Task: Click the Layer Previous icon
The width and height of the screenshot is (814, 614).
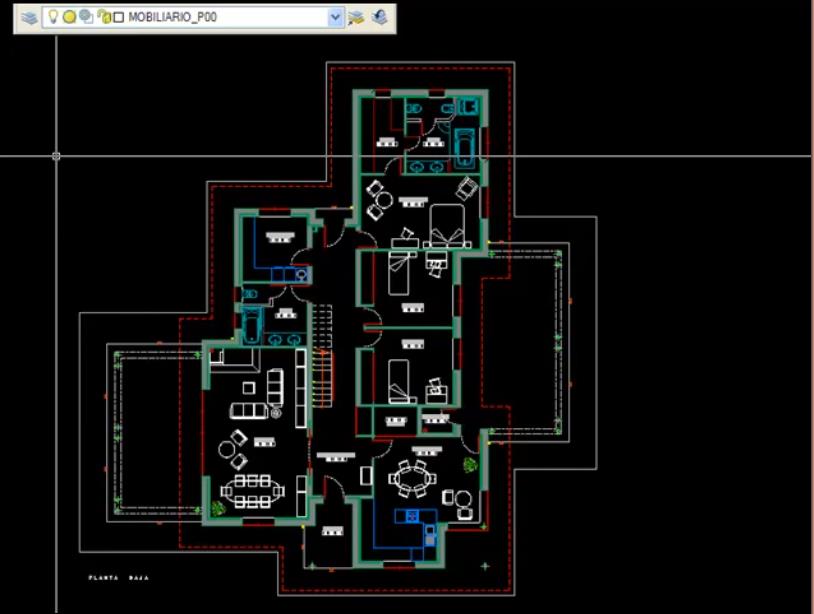Action: (x=380, y=18)
